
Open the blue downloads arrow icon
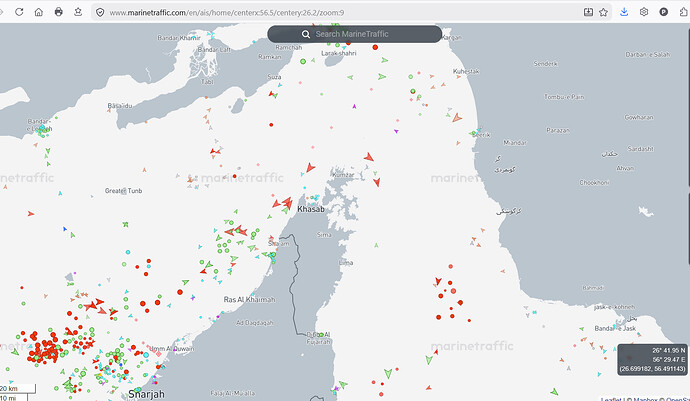(x=624, y=12)
